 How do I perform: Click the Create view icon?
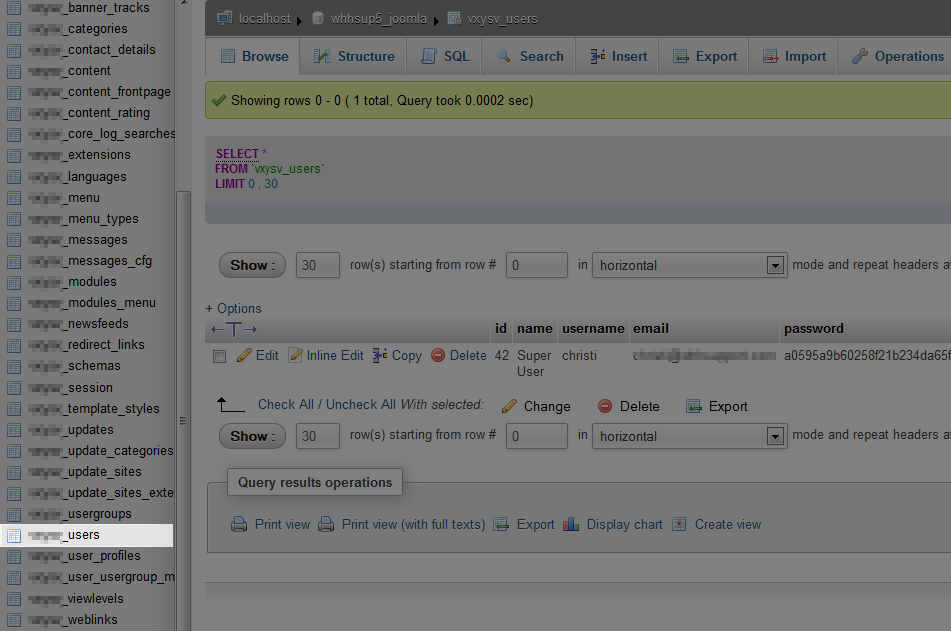679,524
